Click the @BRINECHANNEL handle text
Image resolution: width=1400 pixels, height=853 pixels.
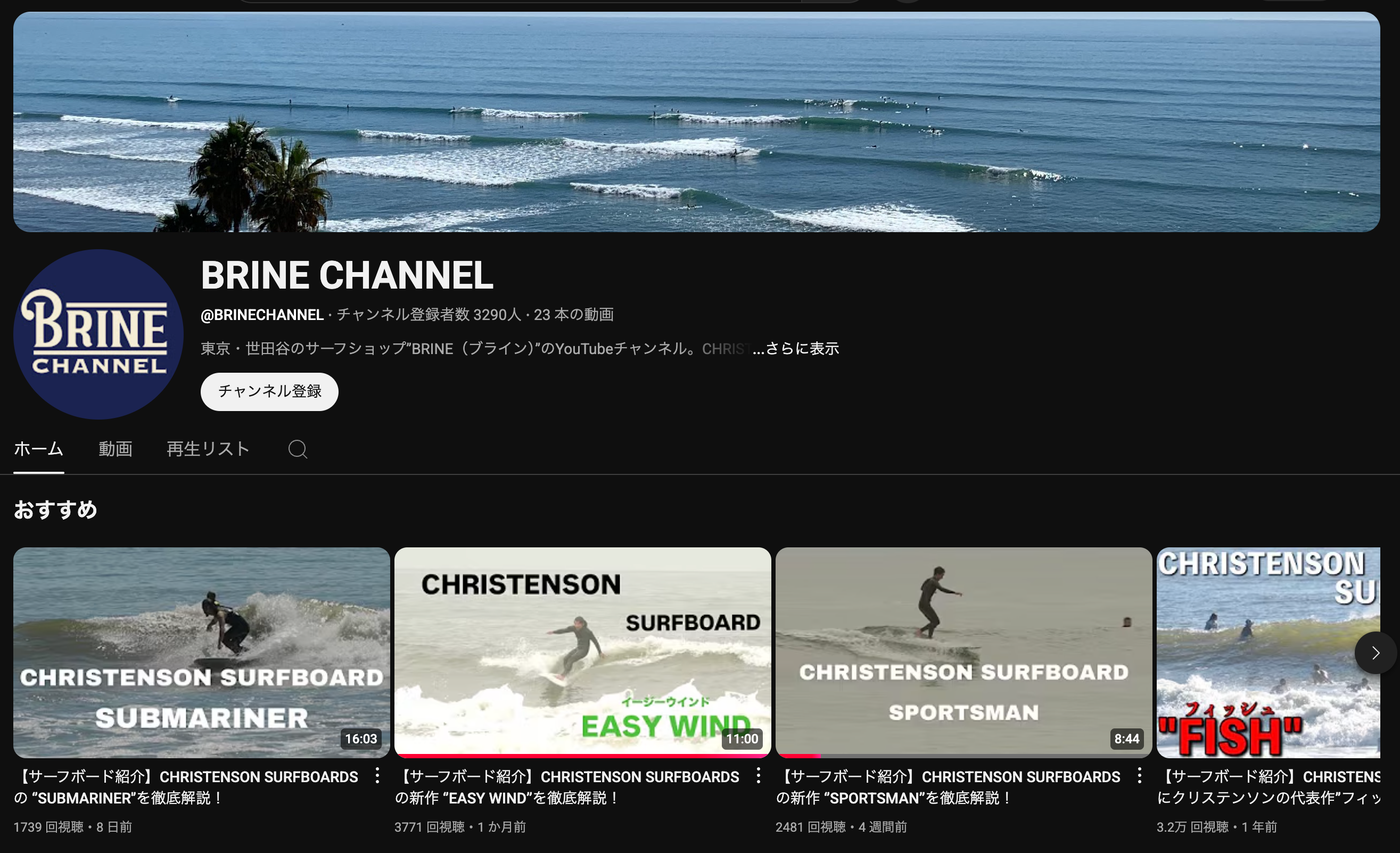(x=262, y=315)
